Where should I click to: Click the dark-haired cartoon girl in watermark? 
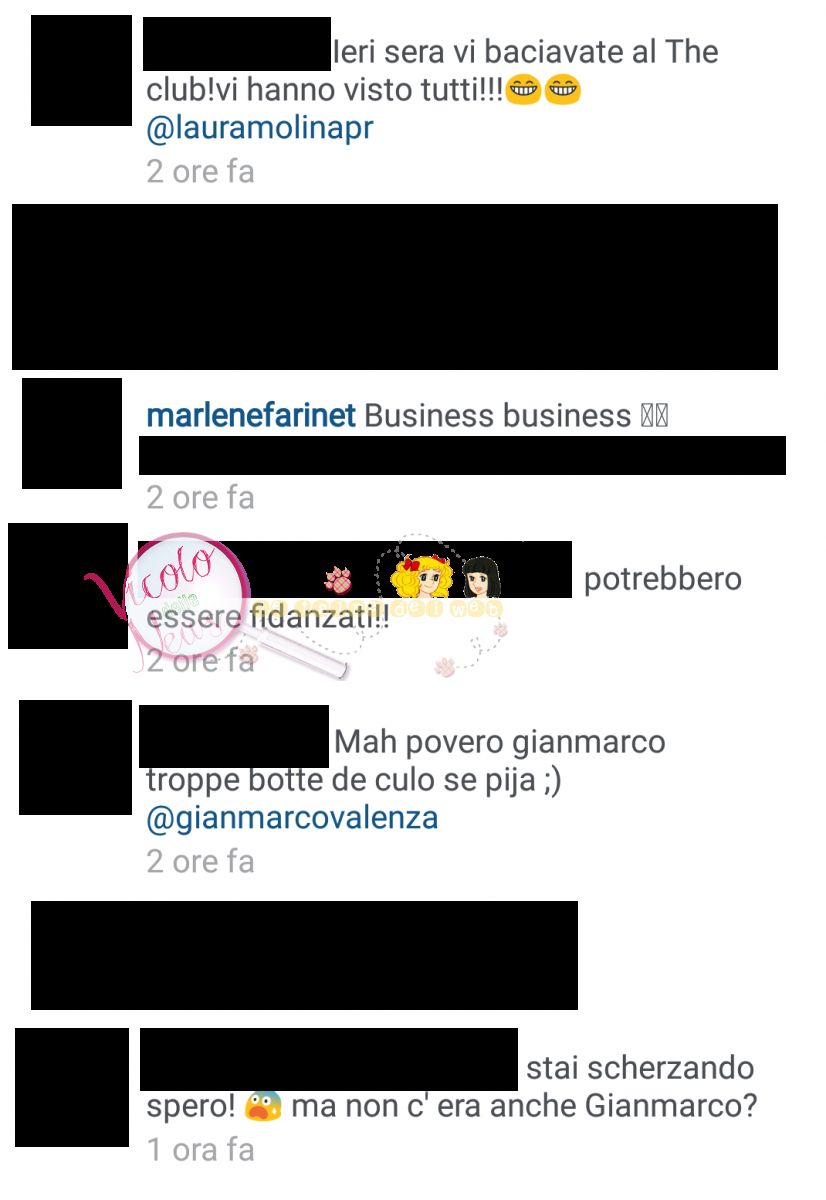click(x=481, y=577)
